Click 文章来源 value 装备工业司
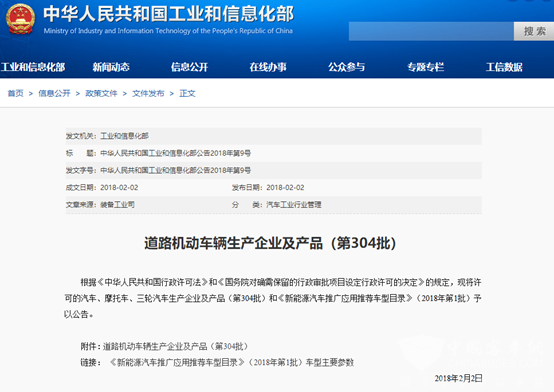 click(x=117, y=205)
